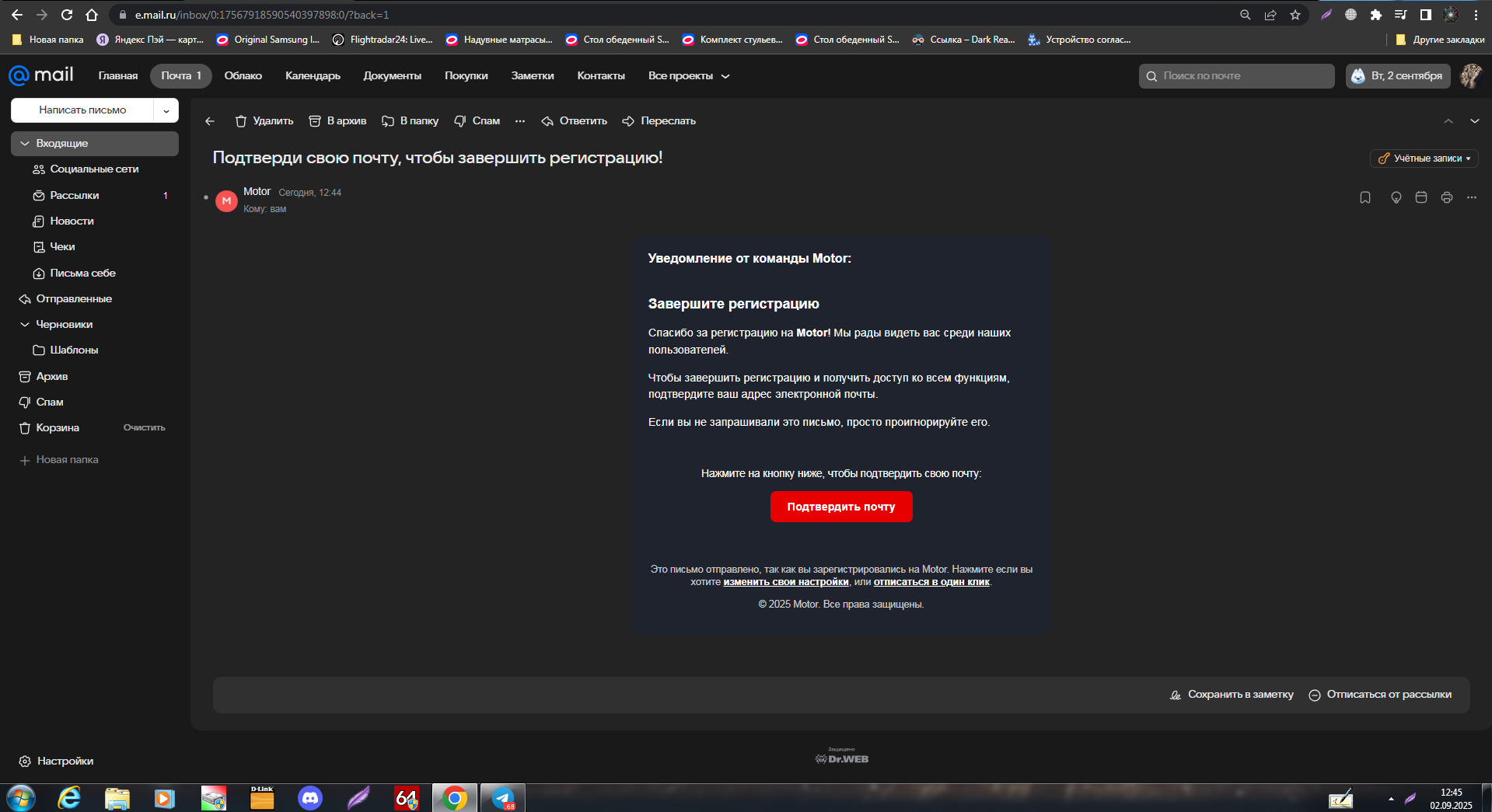
Task: Click the calendar icon in the email header
Action: click(x=1420, y=197)
